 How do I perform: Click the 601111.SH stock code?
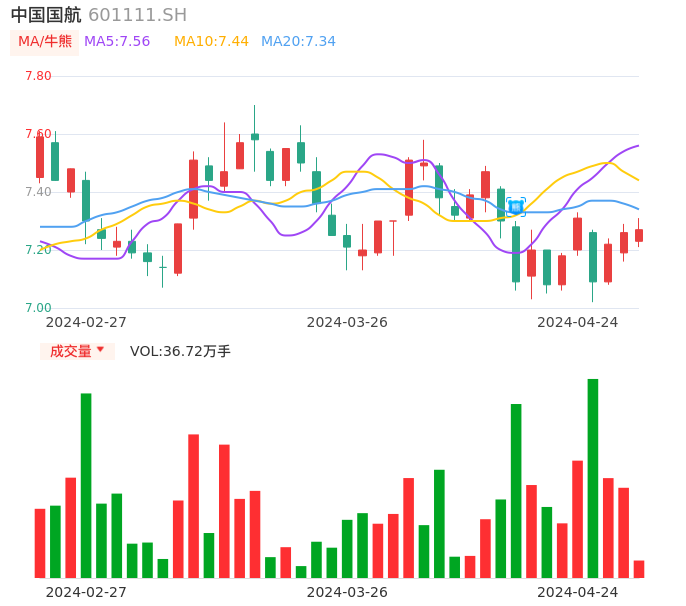137,15
